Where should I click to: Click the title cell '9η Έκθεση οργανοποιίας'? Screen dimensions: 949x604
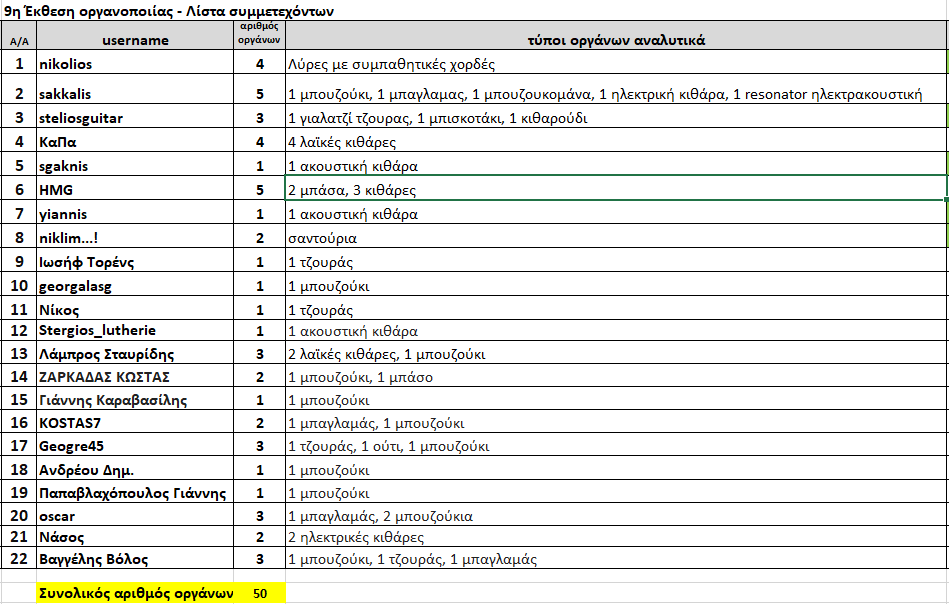pos(170,11)
